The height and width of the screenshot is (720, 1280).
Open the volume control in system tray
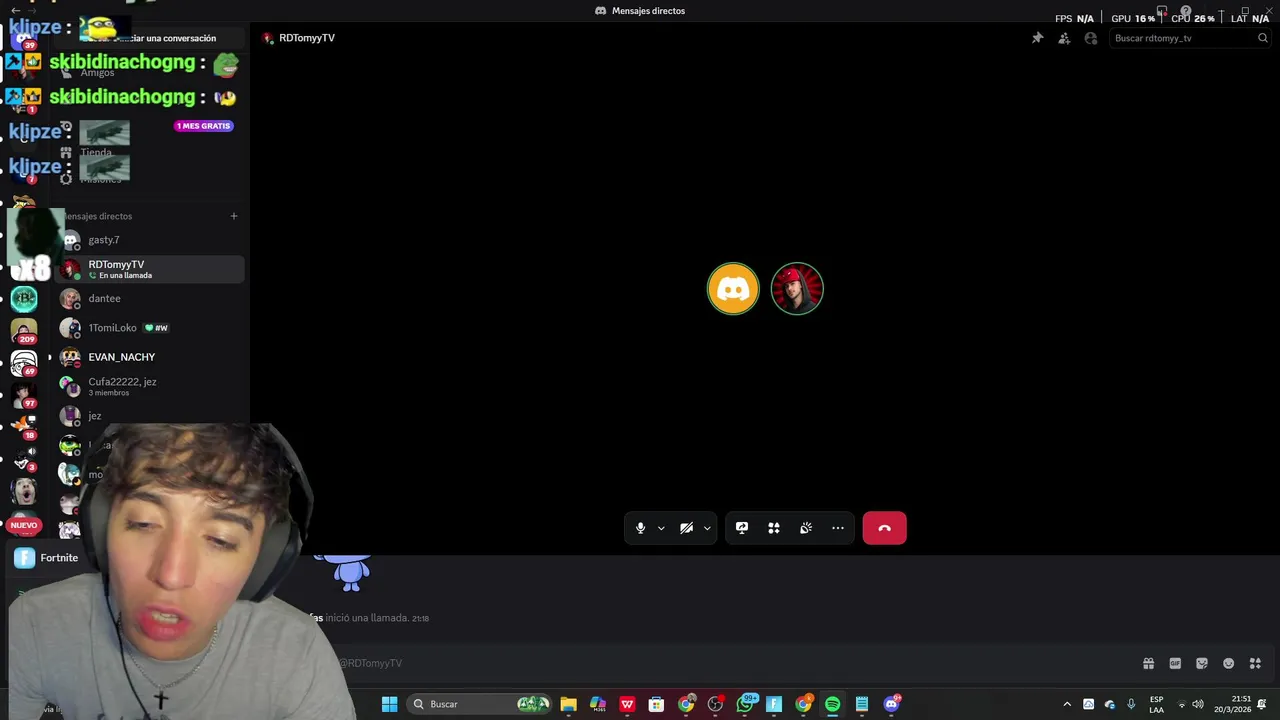click(1198, 704)
